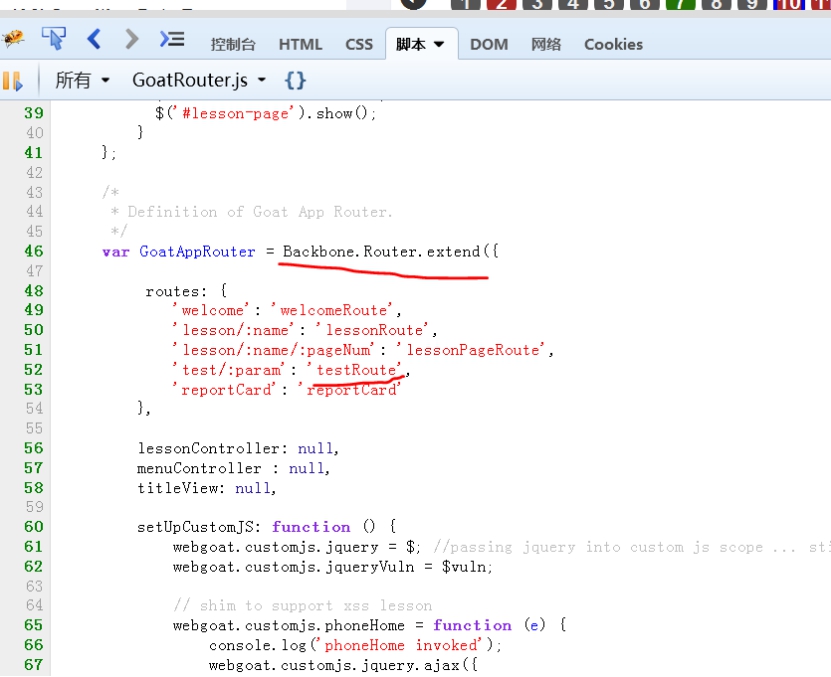Click comment "* Definition of Goat App Router."

pos(252,212)
